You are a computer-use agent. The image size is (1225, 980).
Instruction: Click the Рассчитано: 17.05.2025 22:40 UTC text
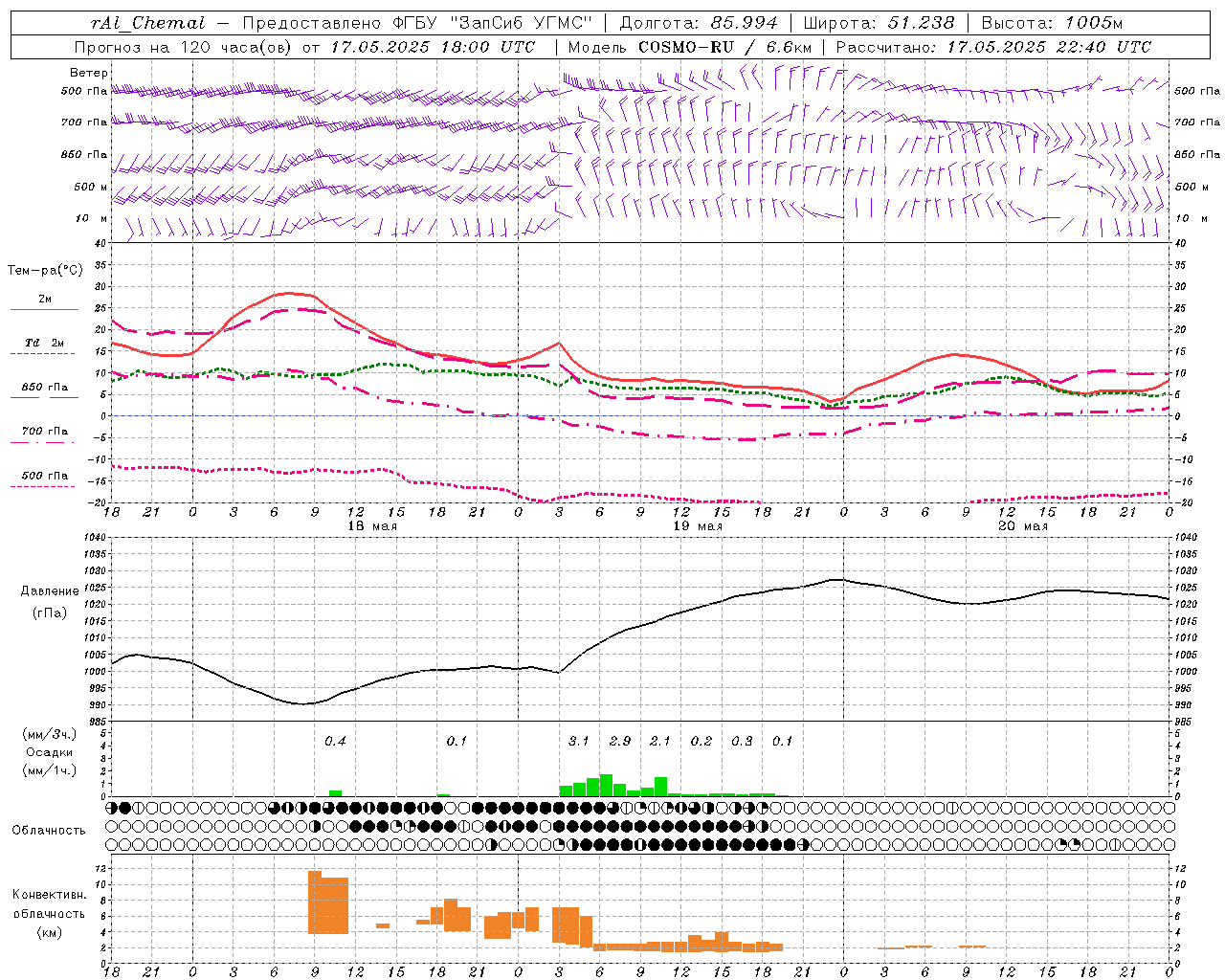click(993, 47)
